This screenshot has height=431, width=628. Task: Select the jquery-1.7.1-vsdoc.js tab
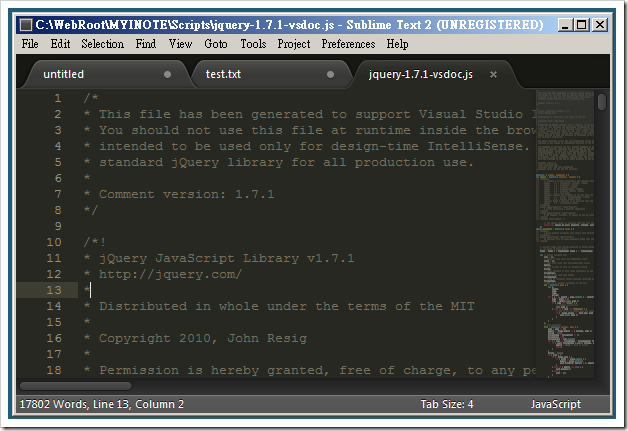(x=435, y=74)
